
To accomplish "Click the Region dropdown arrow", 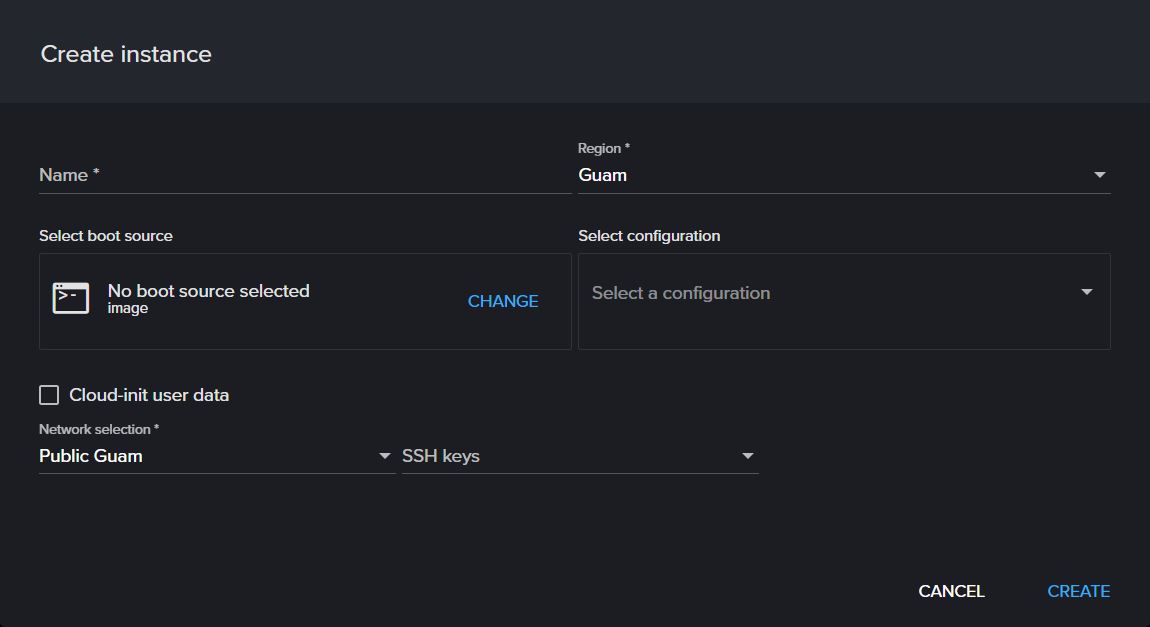I will click(x=1099, y=174).
